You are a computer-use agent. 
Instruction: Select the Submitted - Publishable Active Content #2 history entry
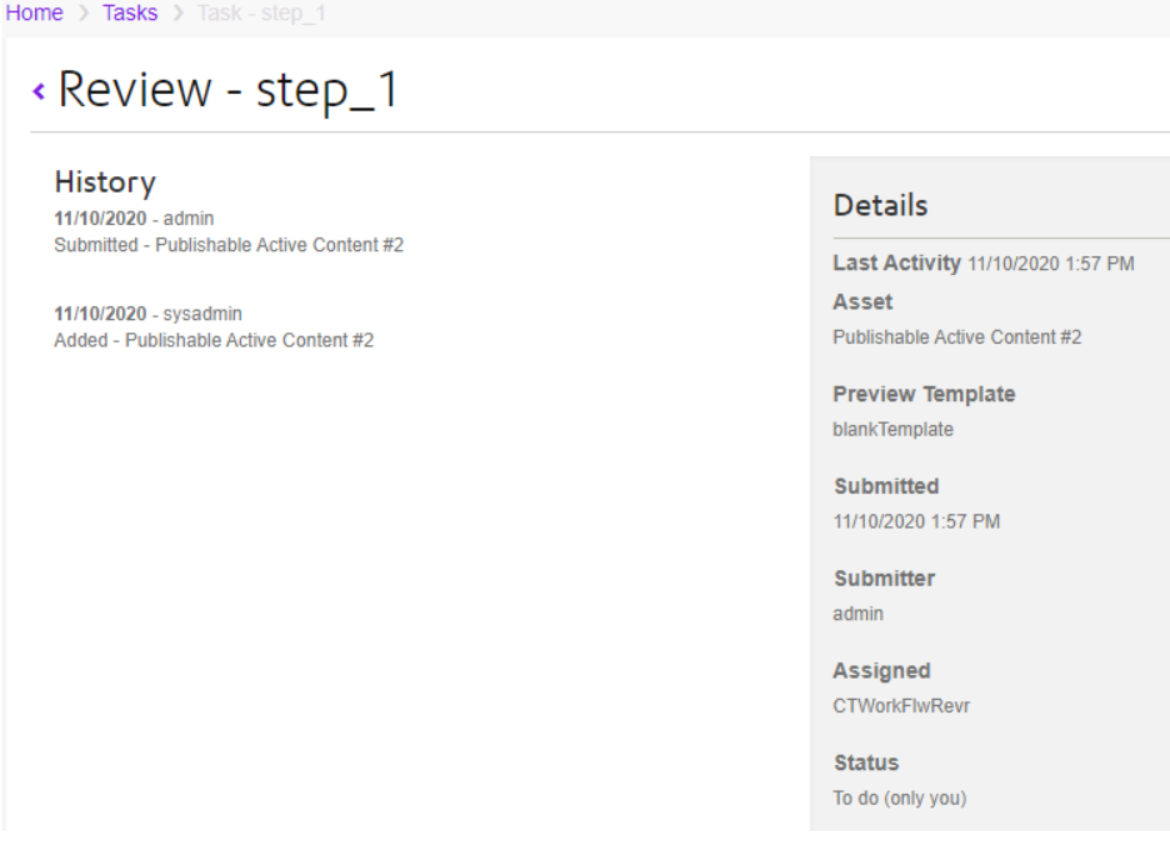228,245
